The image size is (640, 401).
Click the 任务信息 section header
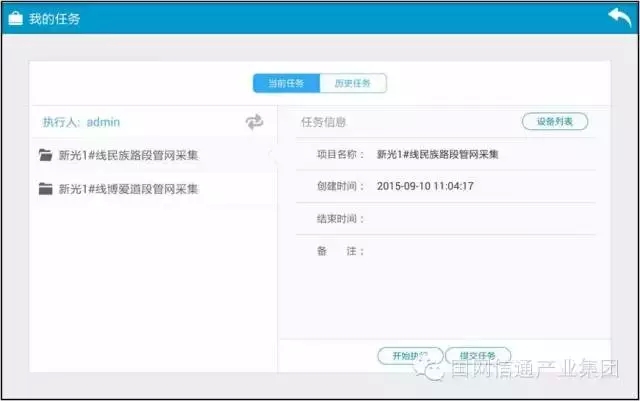324,122
